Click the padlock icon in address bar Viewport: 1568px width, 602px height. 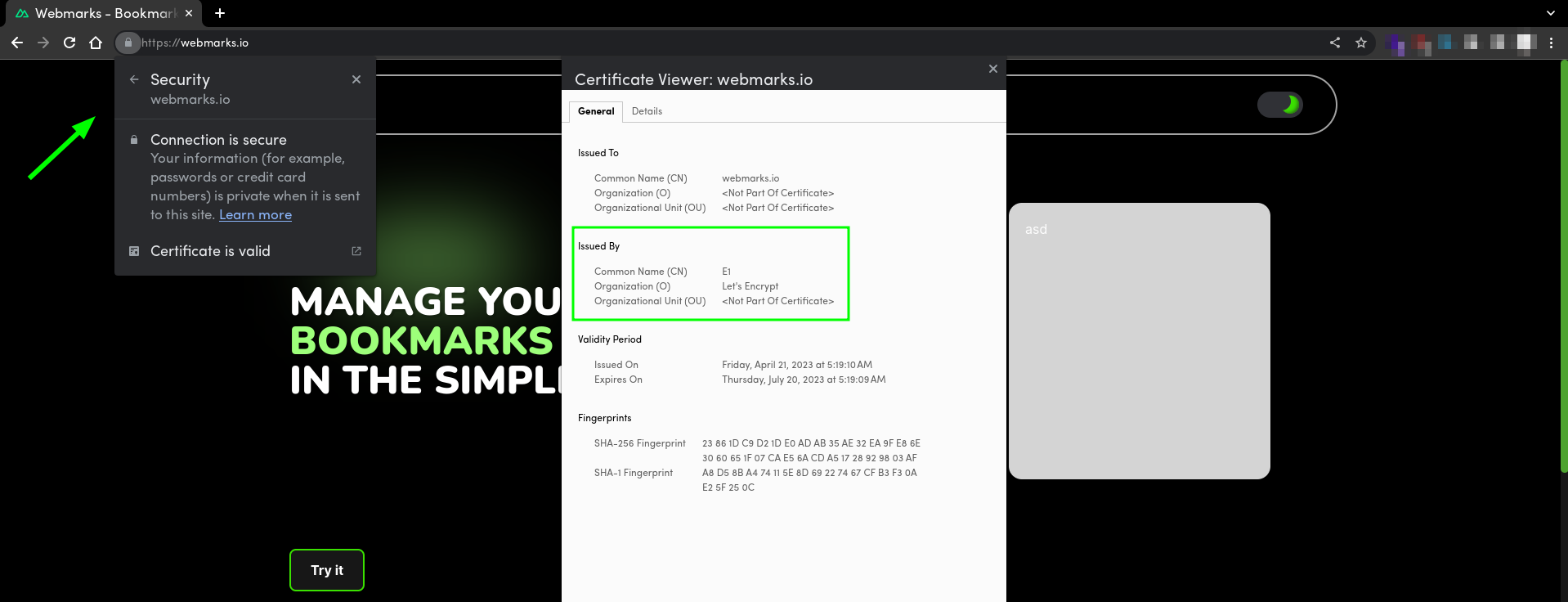(128, 43)
